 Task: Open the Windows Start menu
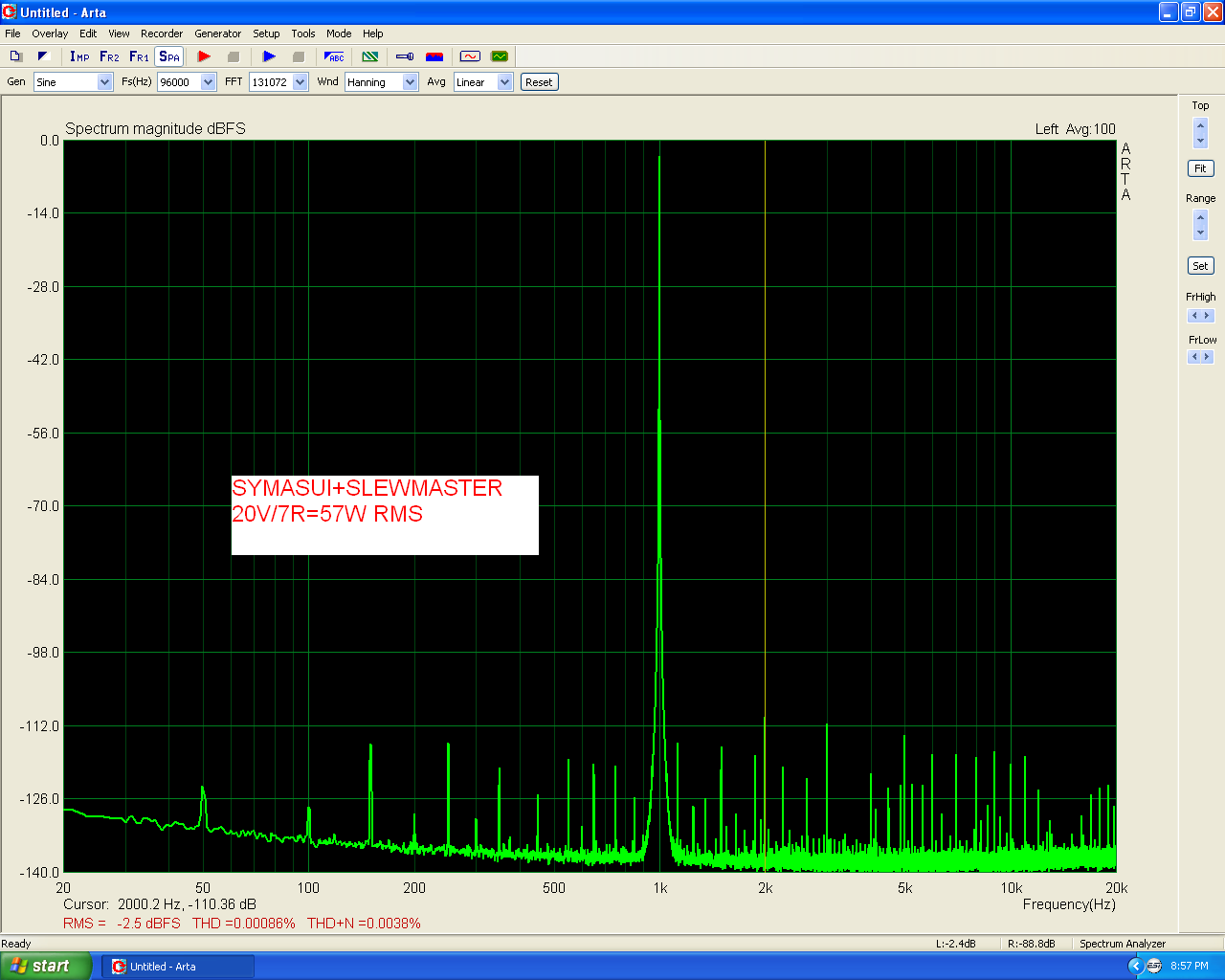pyautogui.click(x=46, y=966)
